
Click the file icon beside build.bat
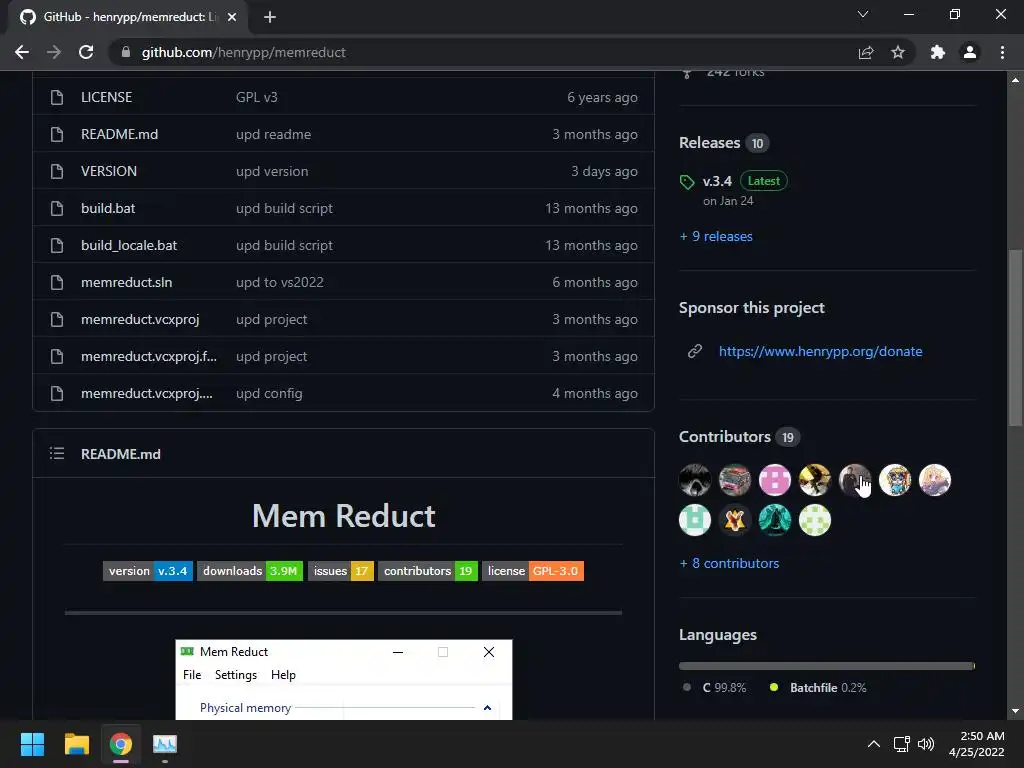[x=57, y=208]
